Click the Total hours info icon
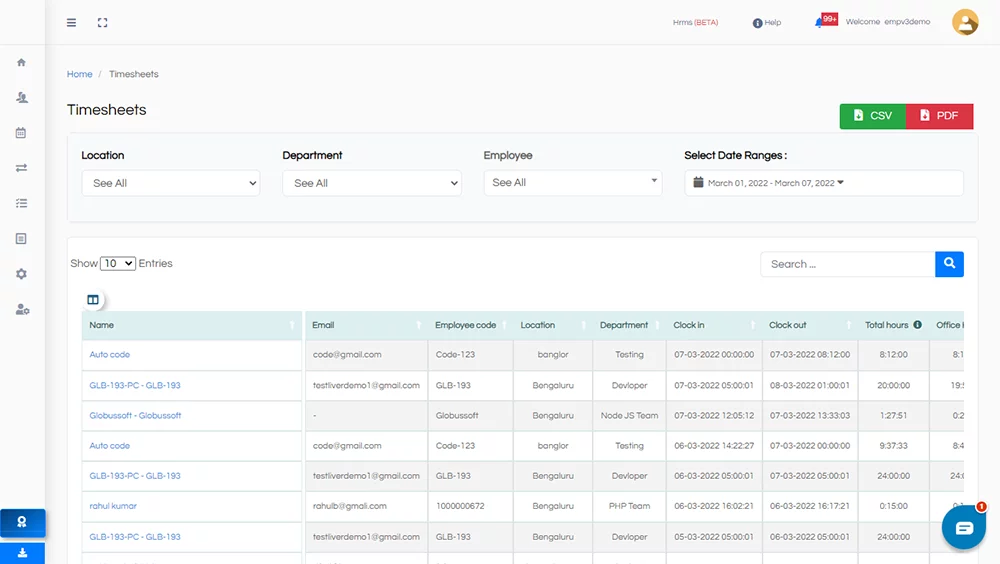Image resolution: width=1000 pixels, height=564 pixels. click(x=917, y=325)
